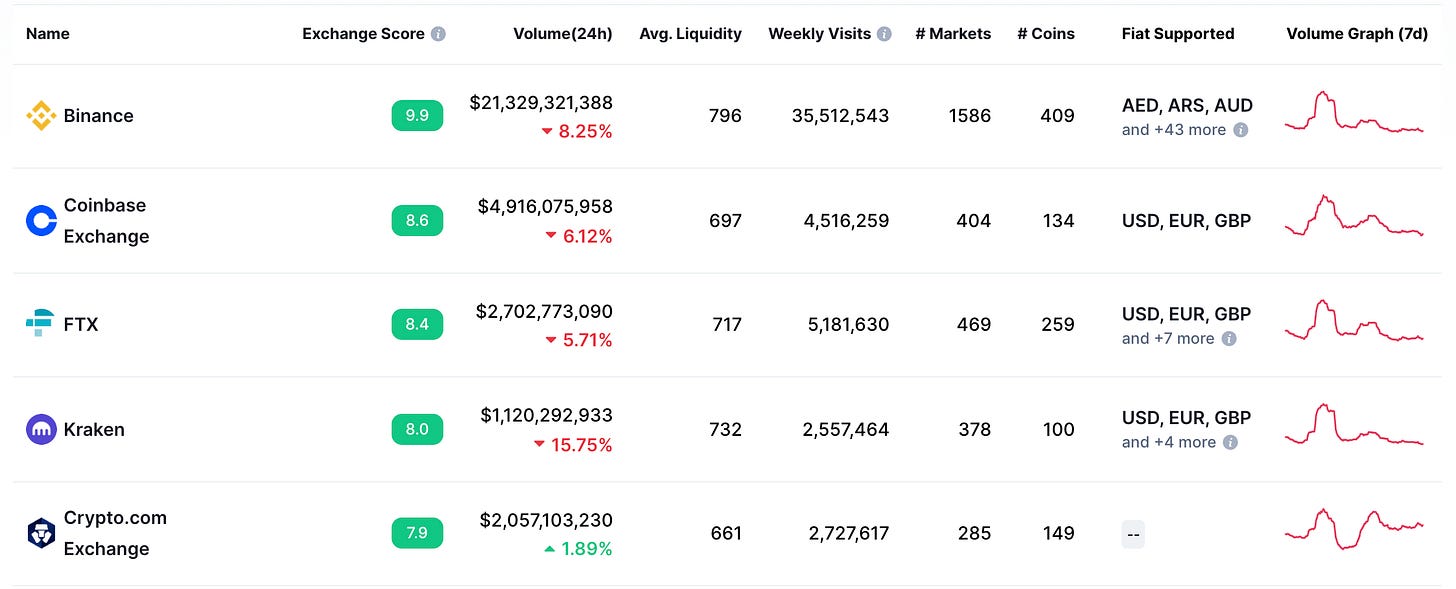The height and width of the screenshot is (589, 1456).
Task: Click the 8.4 score badge for FTX
Action: pyautogui.click(x=417, y=325)
